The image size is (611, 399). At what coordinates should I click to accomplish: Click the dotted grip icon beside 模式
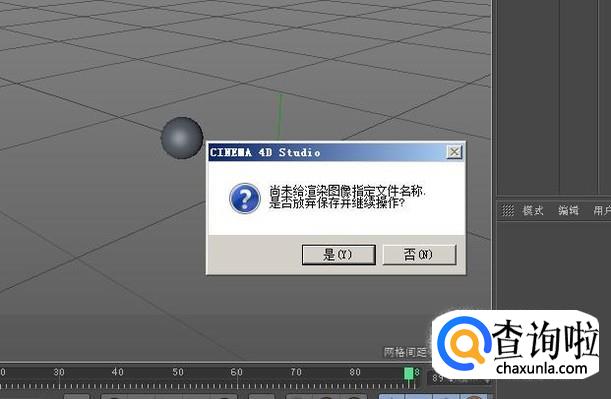(x=508, y=211)
